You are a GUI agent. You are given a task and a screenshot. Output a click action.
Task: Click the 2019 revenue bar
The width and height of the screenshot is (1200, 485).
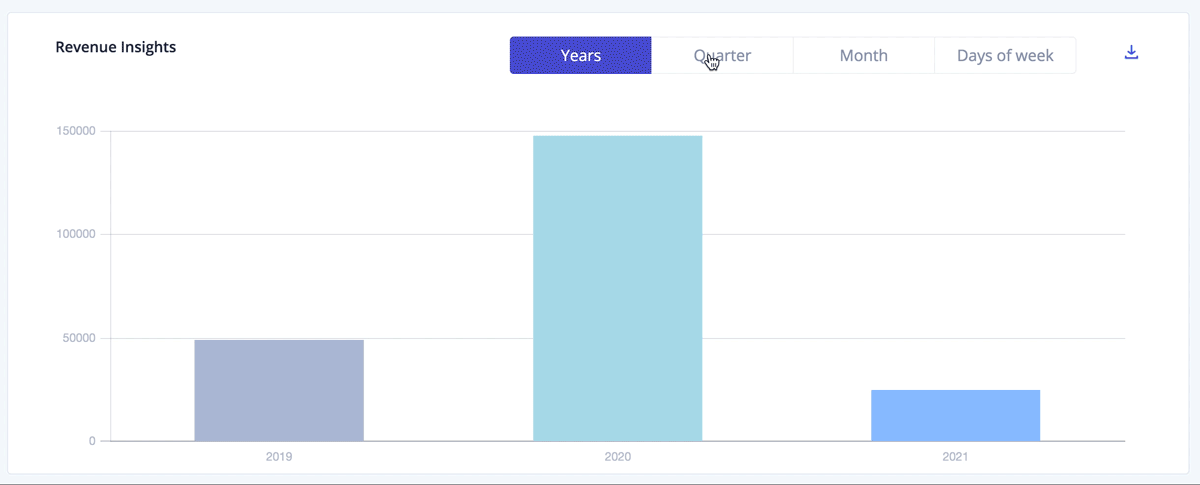(279, 390)
